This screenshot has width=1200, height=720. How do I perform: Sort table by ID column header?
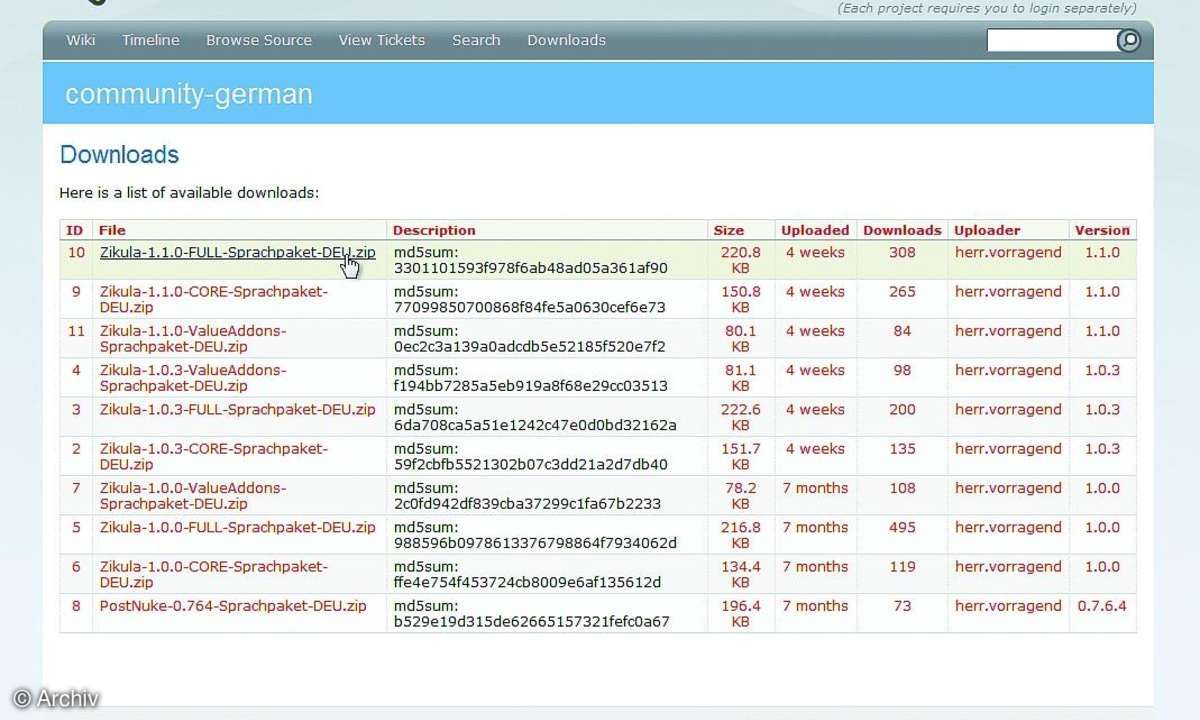point(75,230)
